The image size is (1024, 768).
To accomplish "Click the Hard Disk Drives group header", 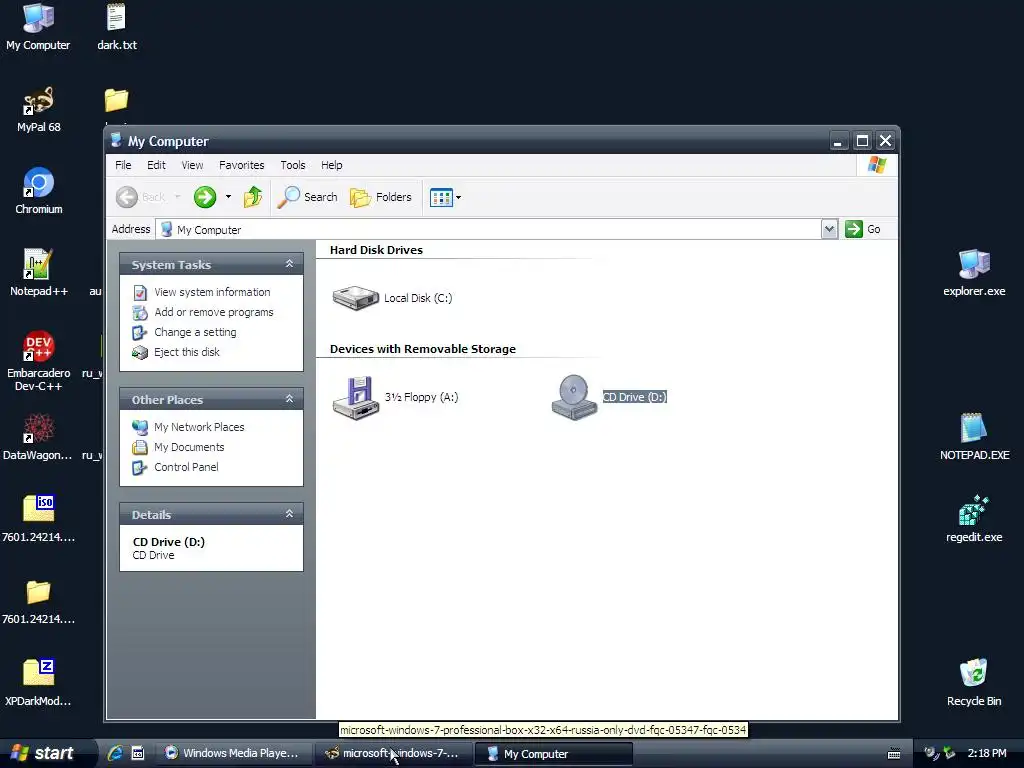I will tap(376, 250).
